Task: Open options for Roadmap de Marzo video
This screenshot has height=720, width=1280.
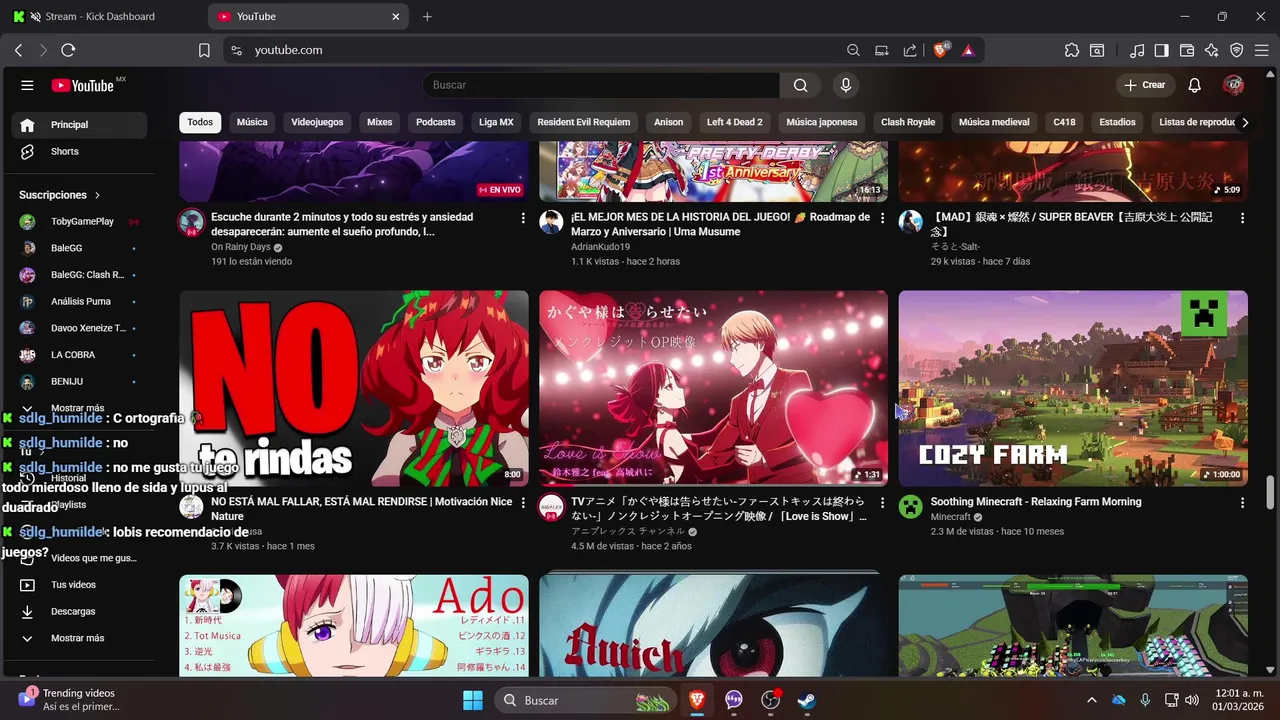Action: (x=882, y=218)
